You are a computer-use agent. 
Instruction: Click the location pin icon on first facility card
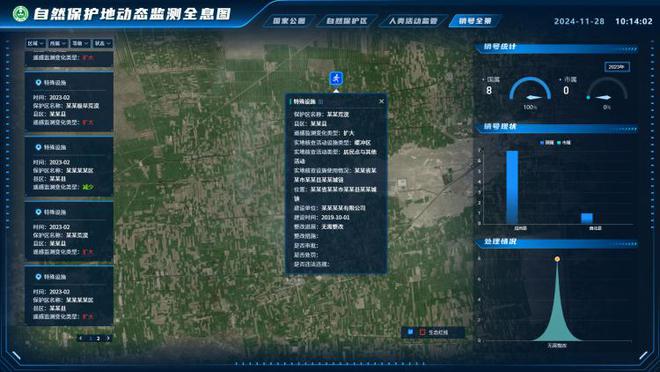pyautogui.click(x=38, y=82)
